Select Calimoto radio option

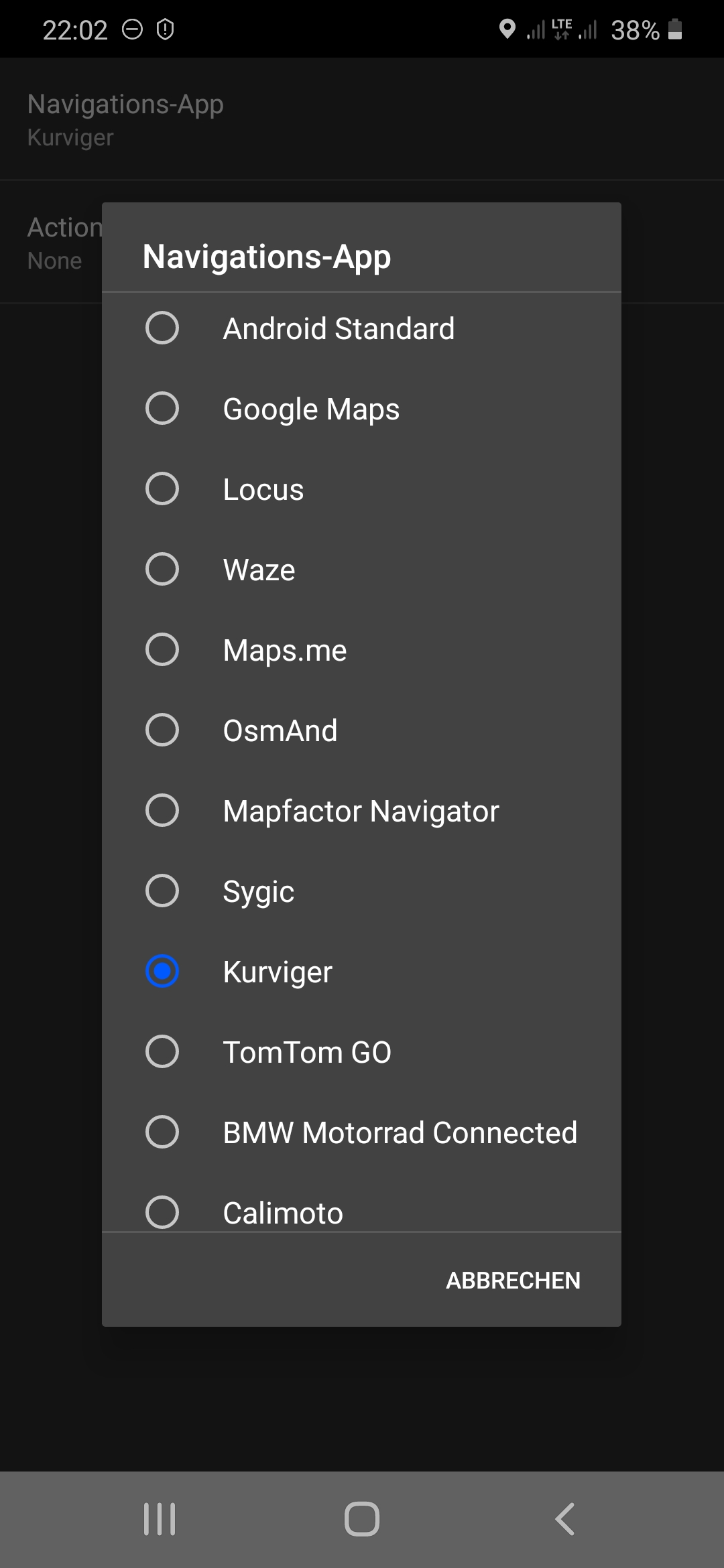pos(162,1212)
